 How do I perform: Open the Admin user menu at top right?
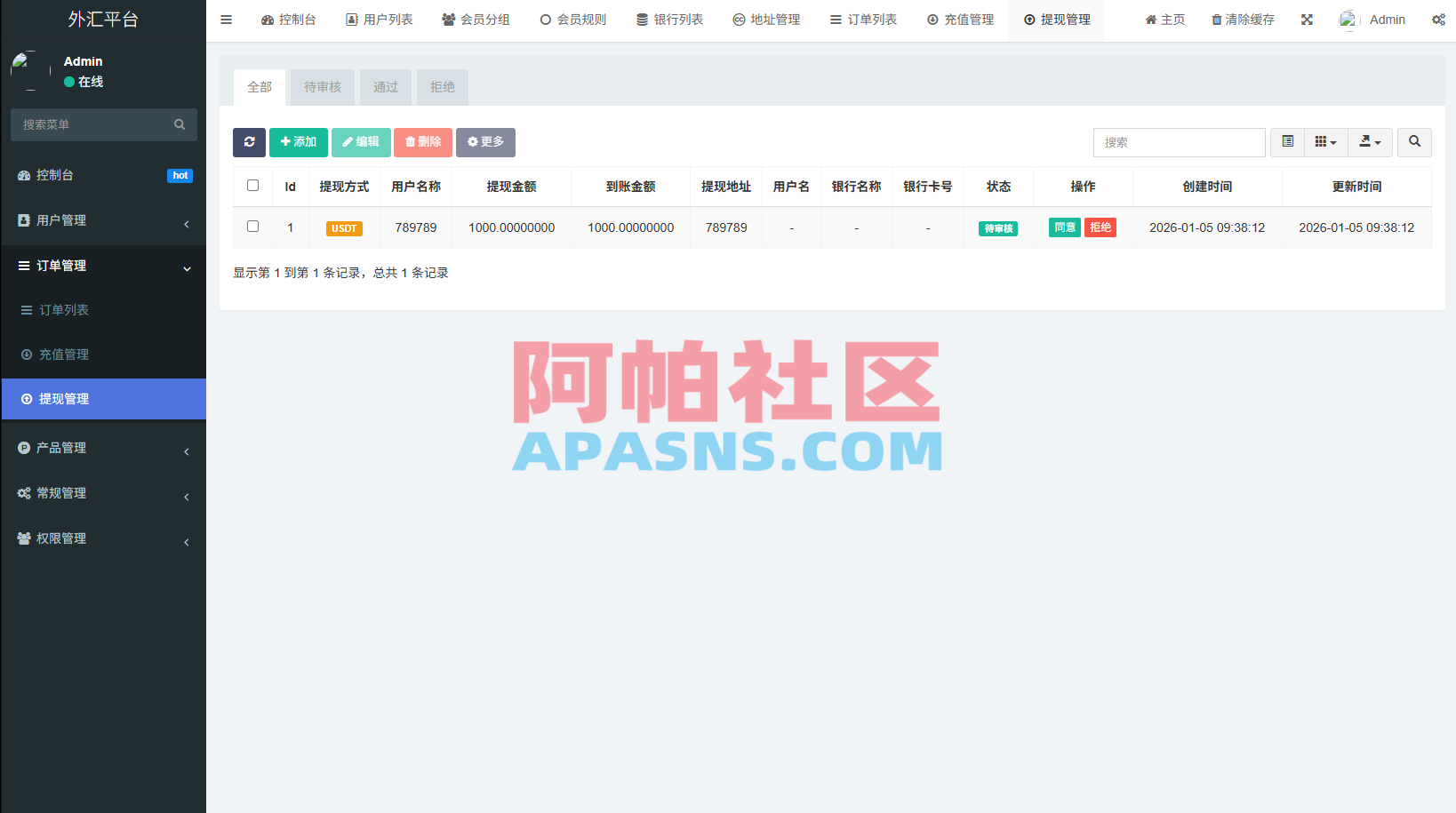tap(1373, 20)
